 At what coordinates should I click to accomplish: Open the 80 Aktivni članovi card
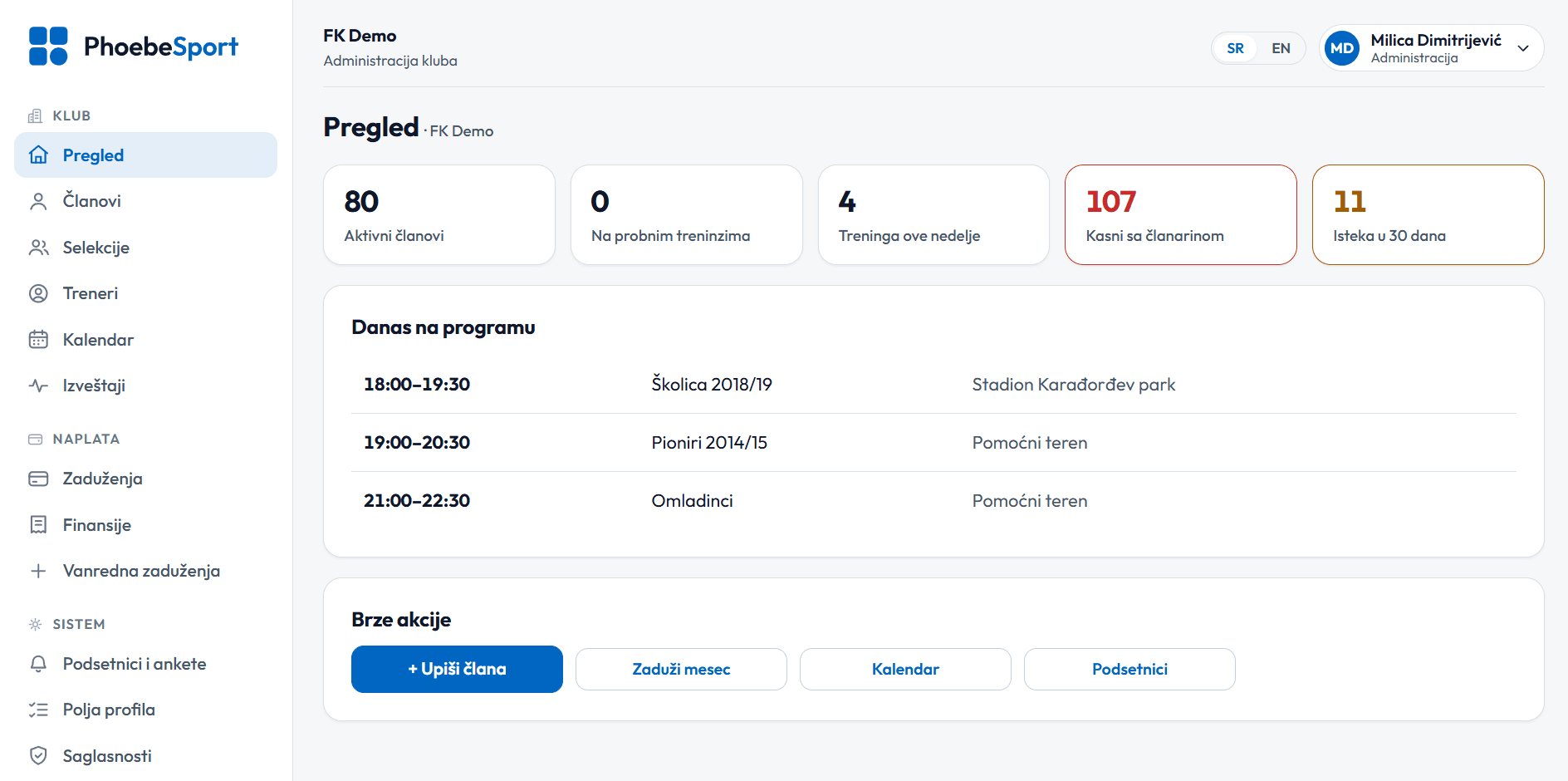(x=439, y=214)
